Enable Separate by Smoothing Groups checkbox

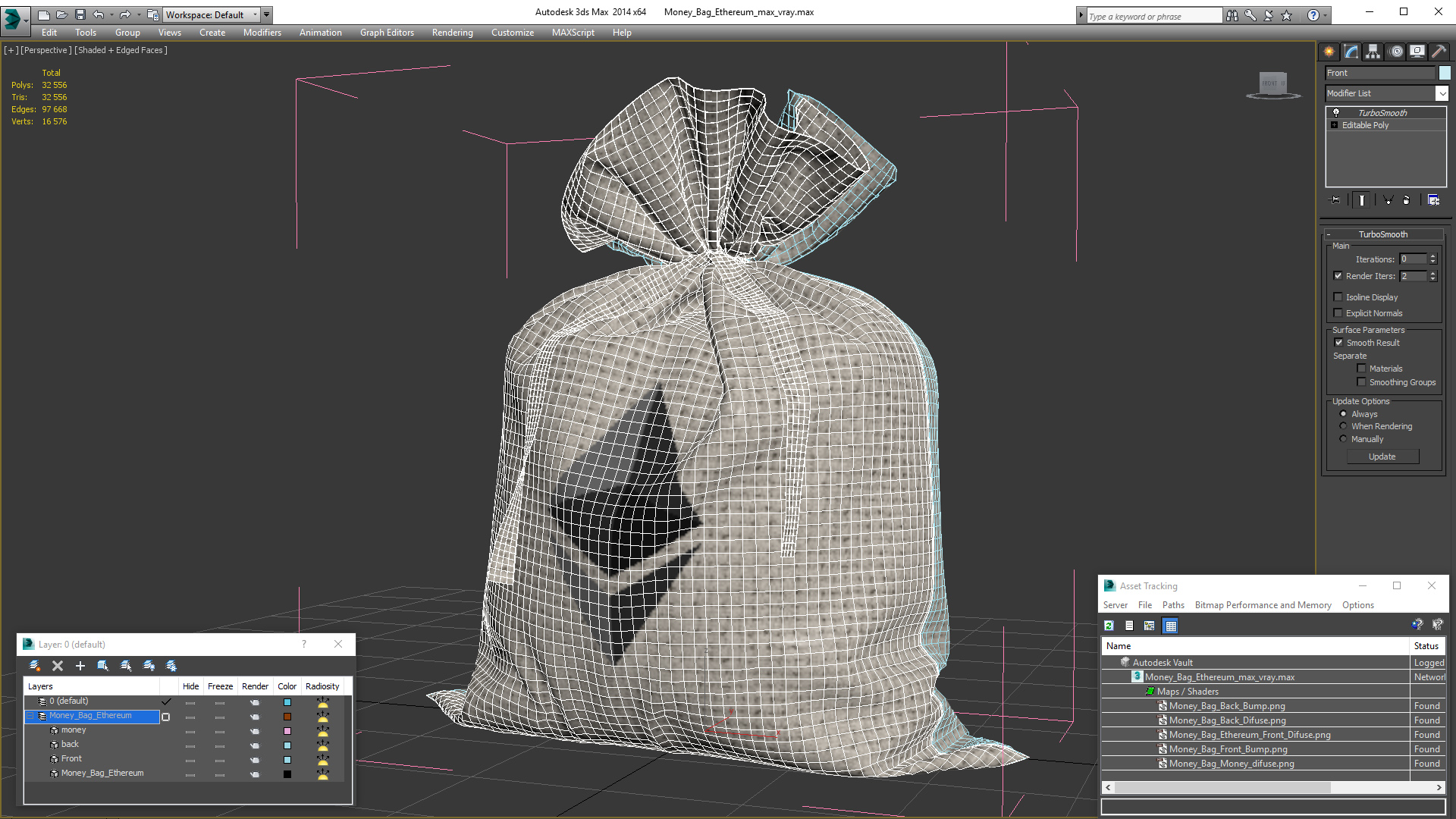1362,382
